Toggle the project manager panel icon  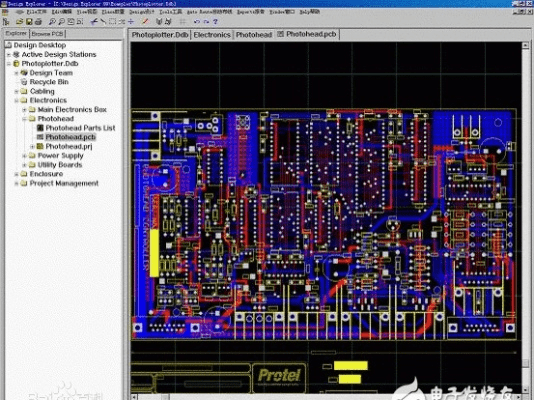click(x=6, y=21)
